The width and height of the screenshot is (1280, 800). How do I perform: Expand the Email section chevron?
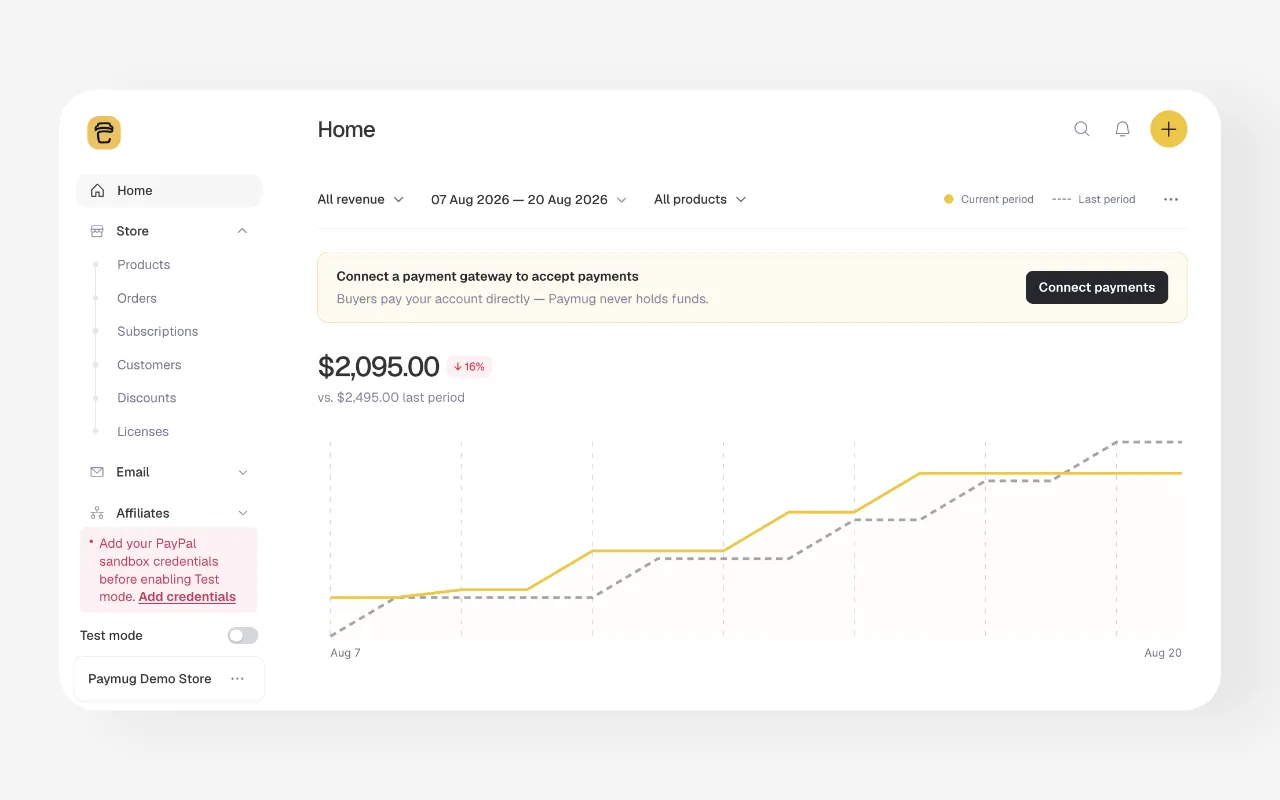pos(242,472)
